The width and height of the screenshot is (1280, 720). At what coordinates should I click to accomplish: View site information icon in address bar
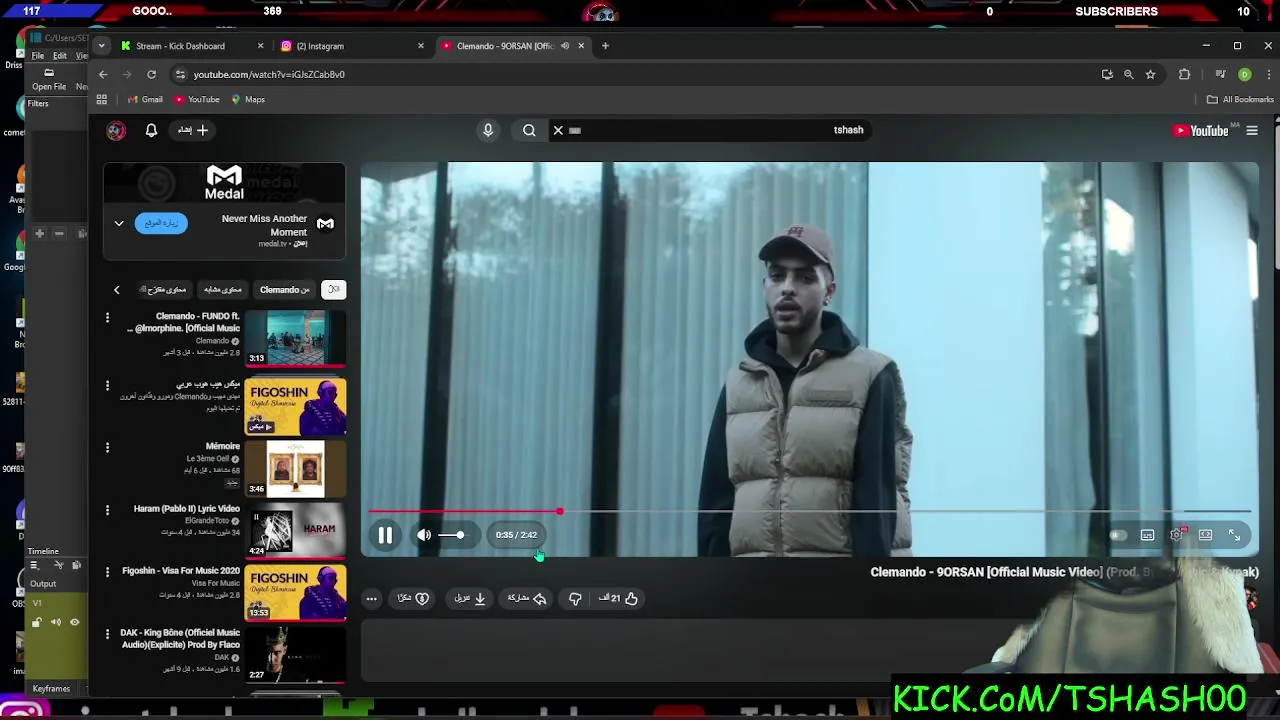point(179,74)
